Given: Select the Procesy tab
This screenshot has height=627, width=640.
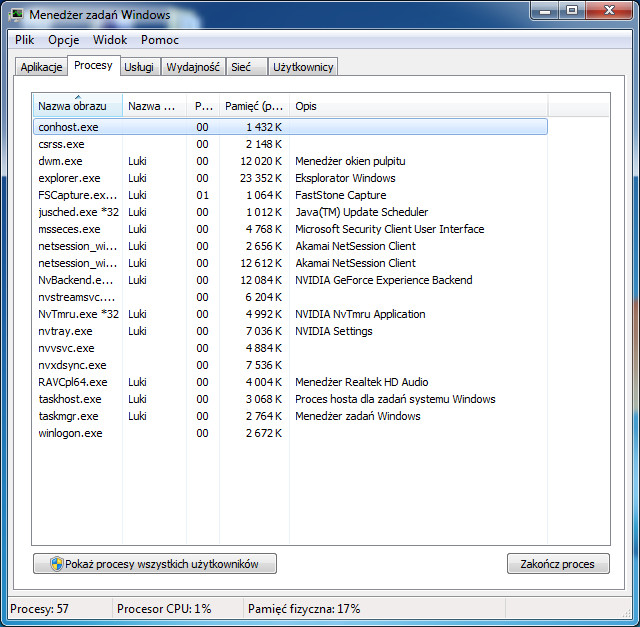Looking at the screenshot, I should (x=93, y=65).
